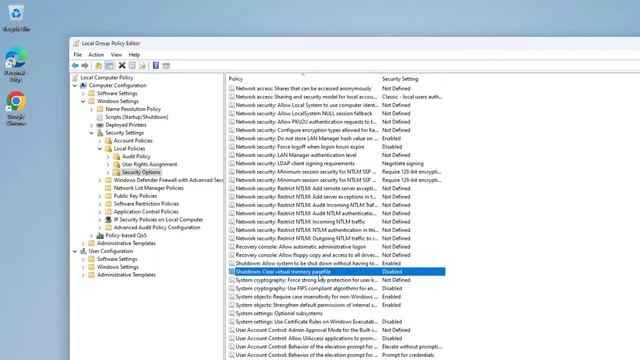
Task: Select 'Recovery console: Allow automatic administrative logon' policy
Action: tap(301, 247)
